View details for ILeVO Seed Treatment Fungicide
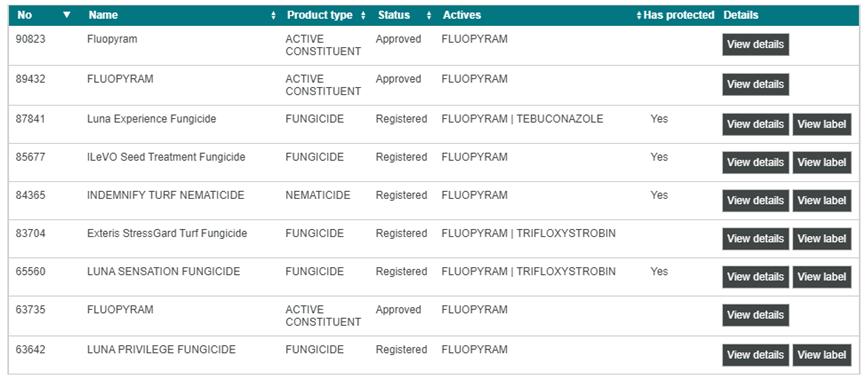 (x=755, y=163)
